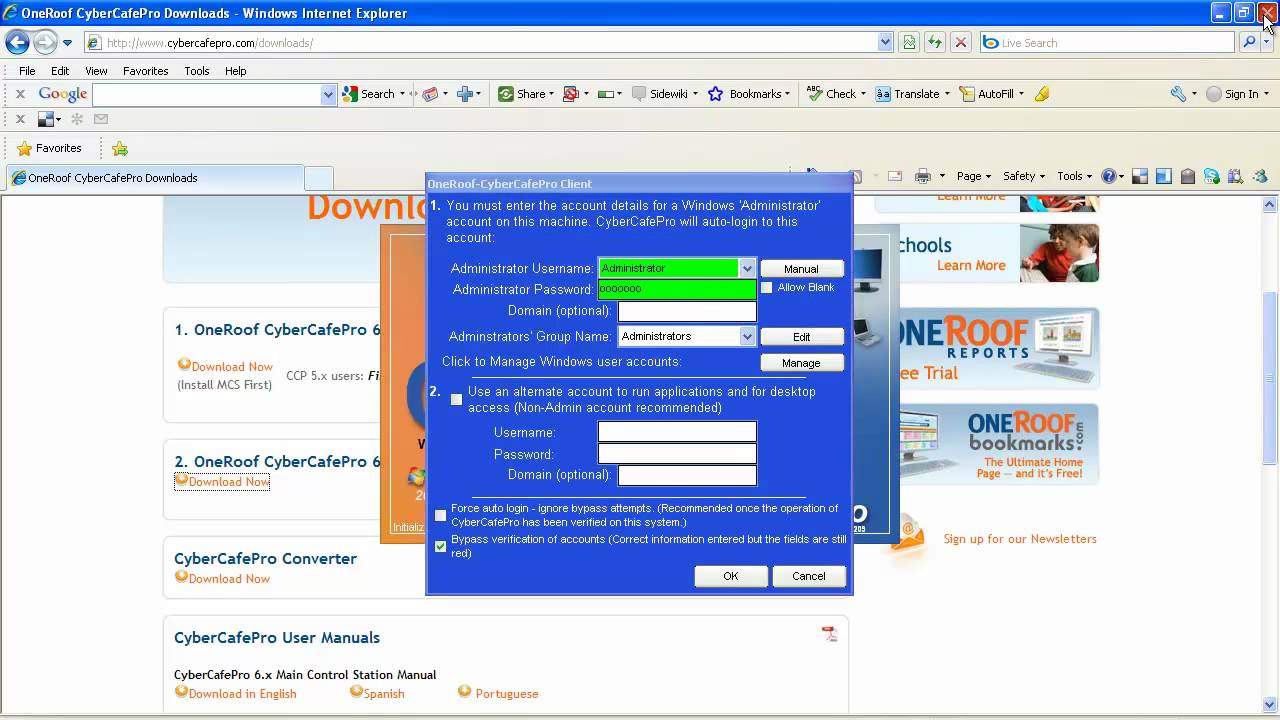The image size is (1280, 720).
Task: Click Cancel in the CyberCafePro dialog
Action: [x=809, y=576]
